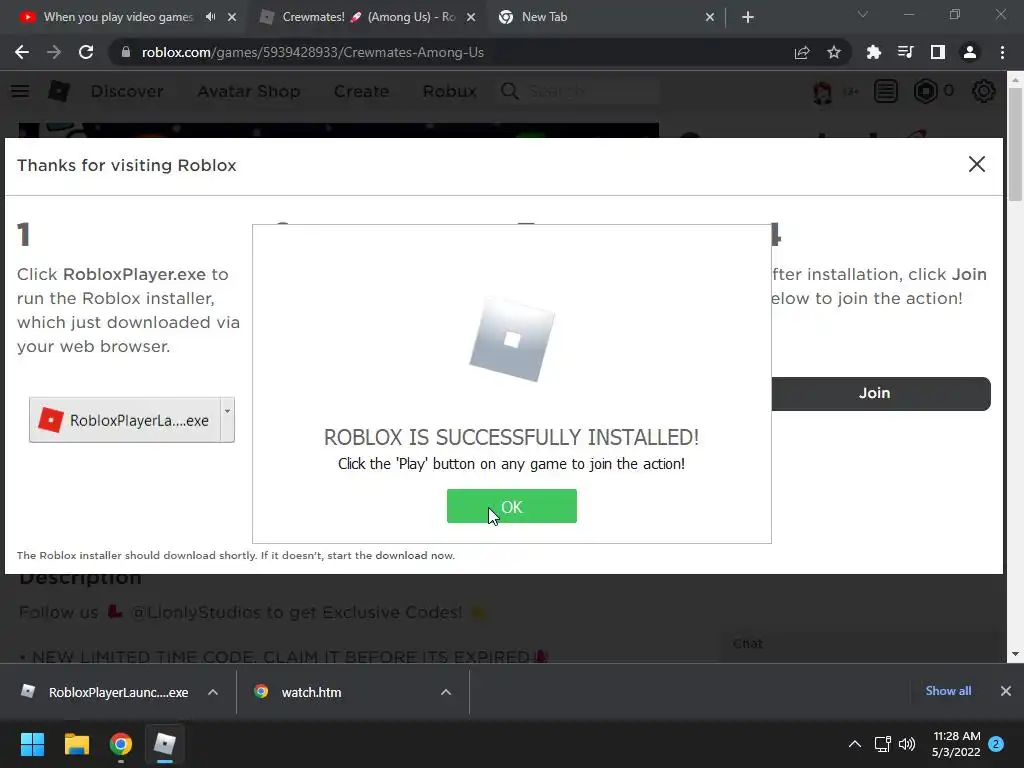Show hidden system tray icons
Viewport: 1024px width, 768px height.
[x=854, y=744]
